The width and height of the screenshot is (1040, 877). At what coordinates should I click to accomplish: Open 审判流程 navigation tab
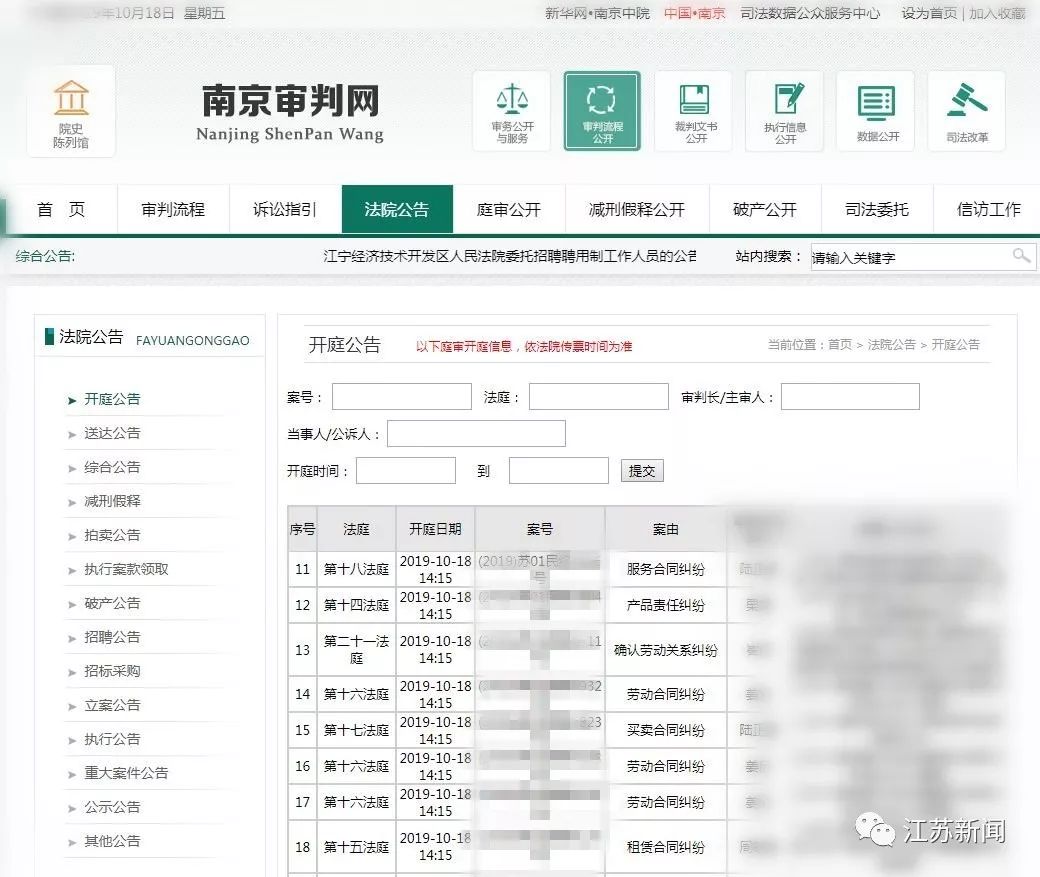click(173, 210)
